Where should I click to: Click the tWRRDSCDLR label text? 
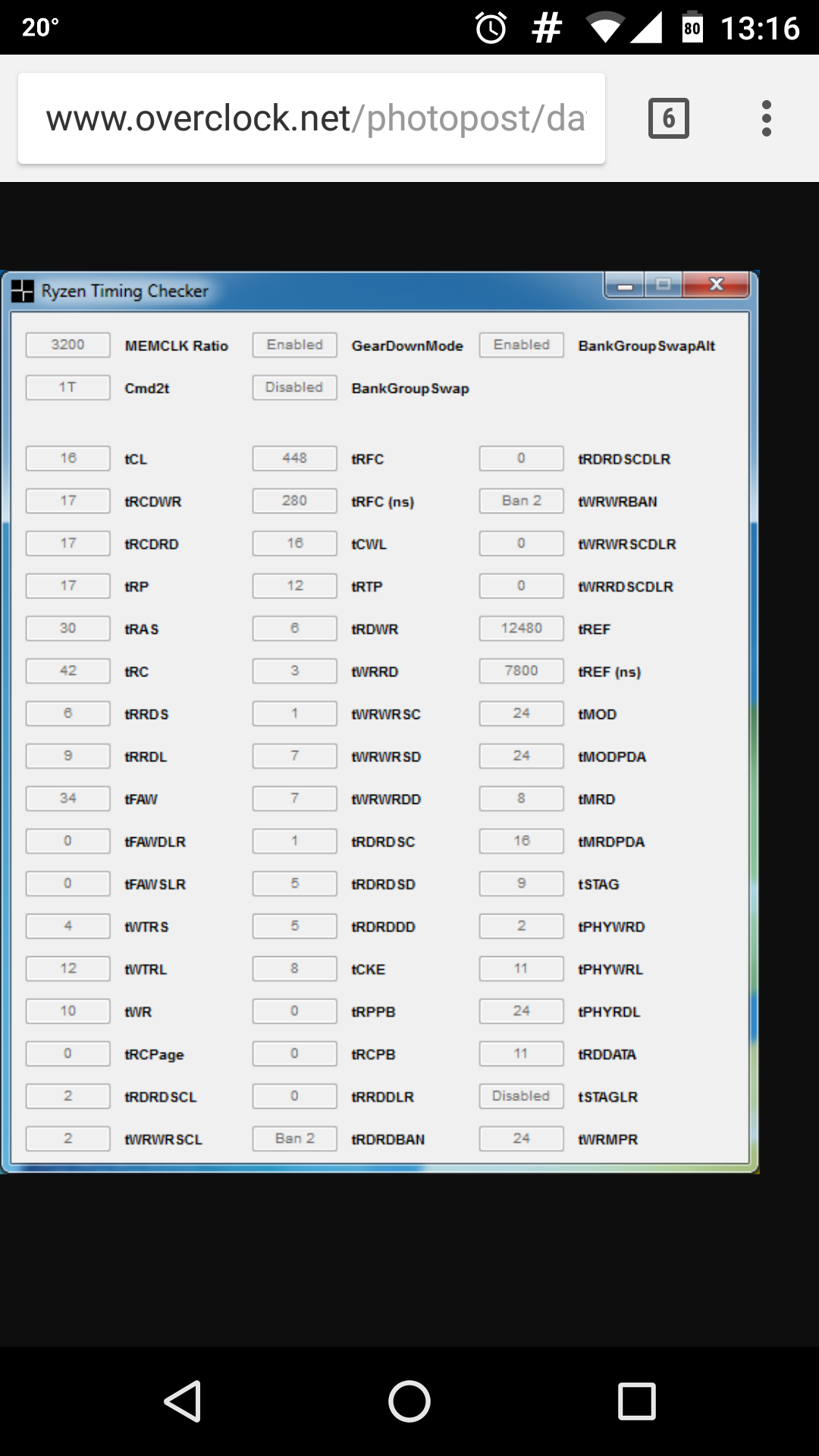pyautogui.click(x=626, y=587)
